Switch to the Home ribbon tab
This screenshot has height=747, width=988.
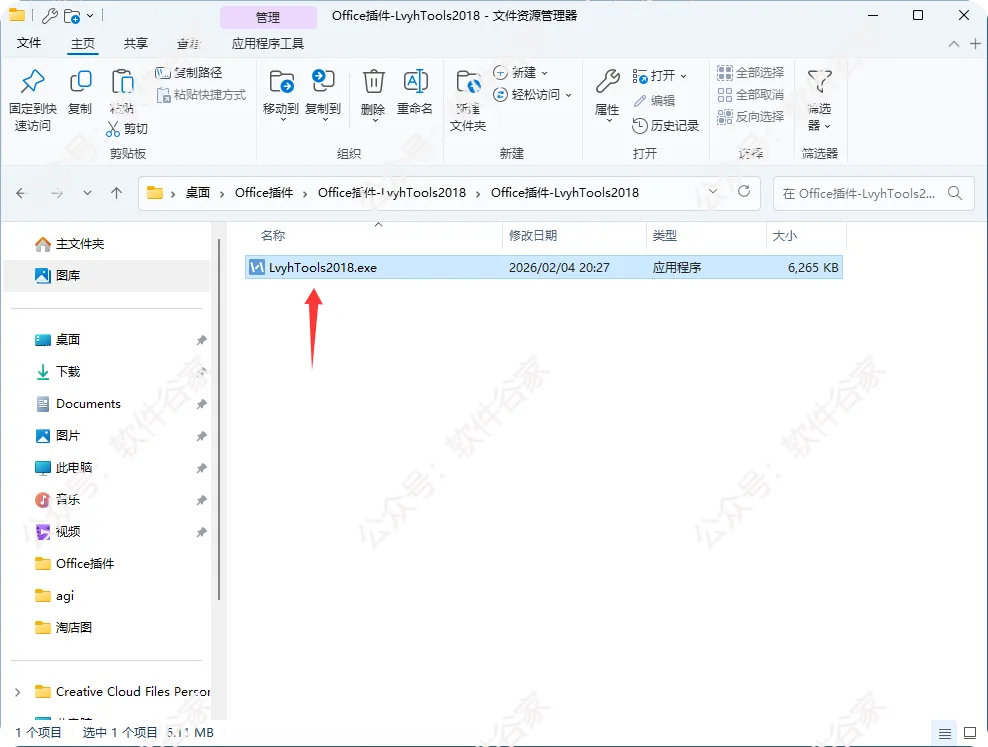pyautogui.click(x=83, y=43)
